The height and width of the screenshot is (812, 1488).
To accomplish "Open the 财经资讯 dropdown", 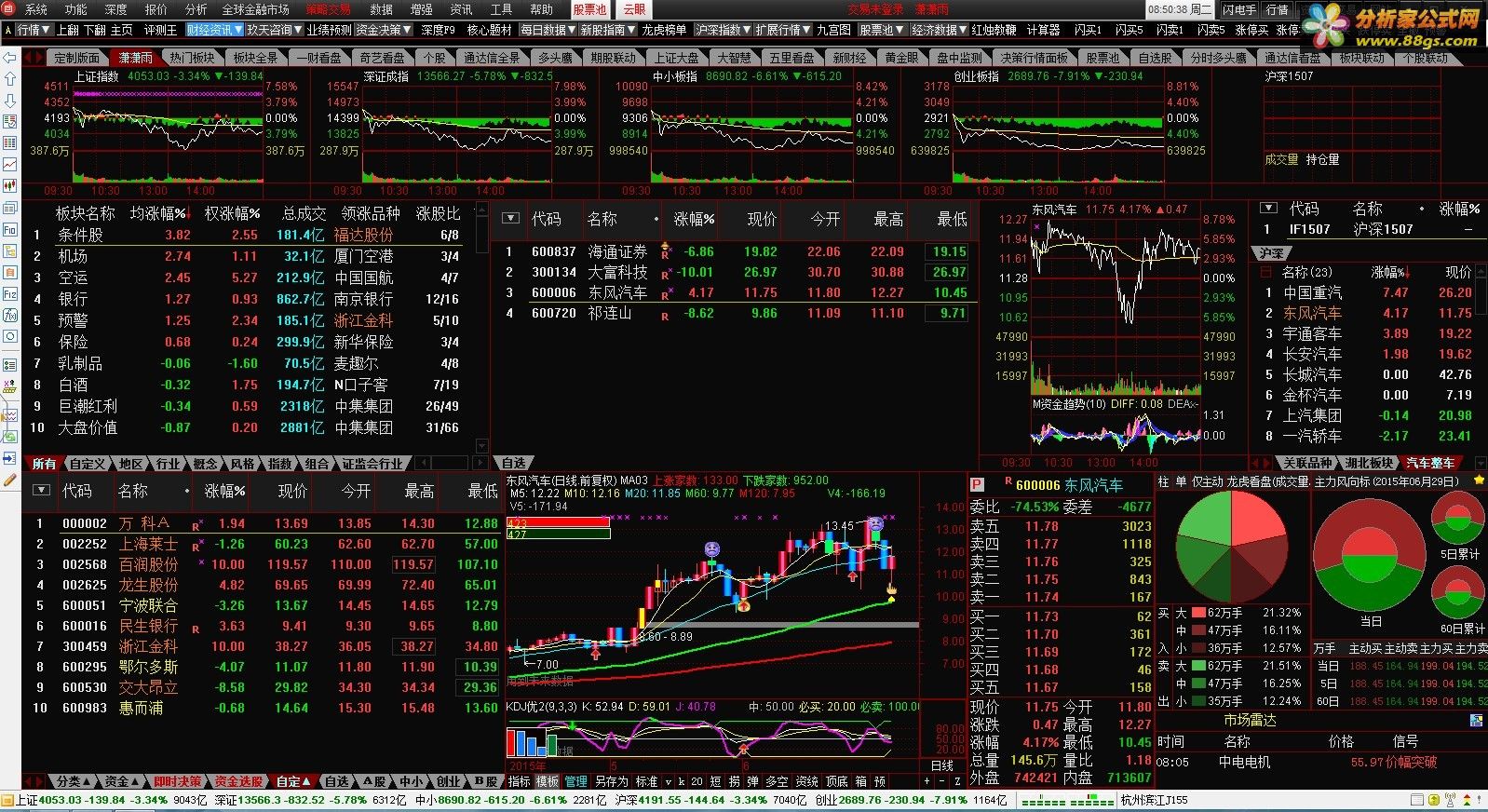I will pyautogui.click(x=213, y=30).
